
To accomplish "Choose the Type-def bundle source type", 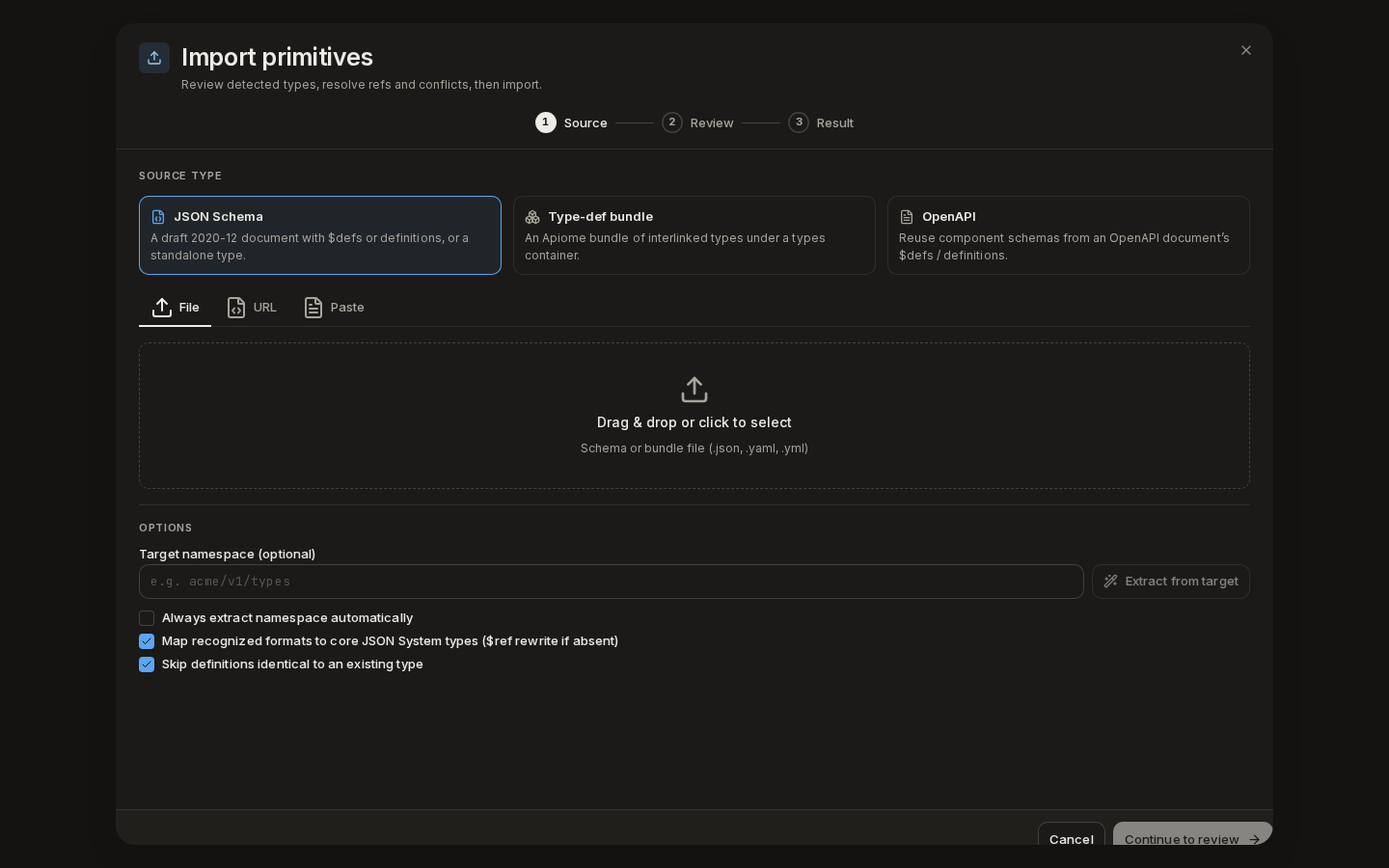I will [x=694, y=235].
